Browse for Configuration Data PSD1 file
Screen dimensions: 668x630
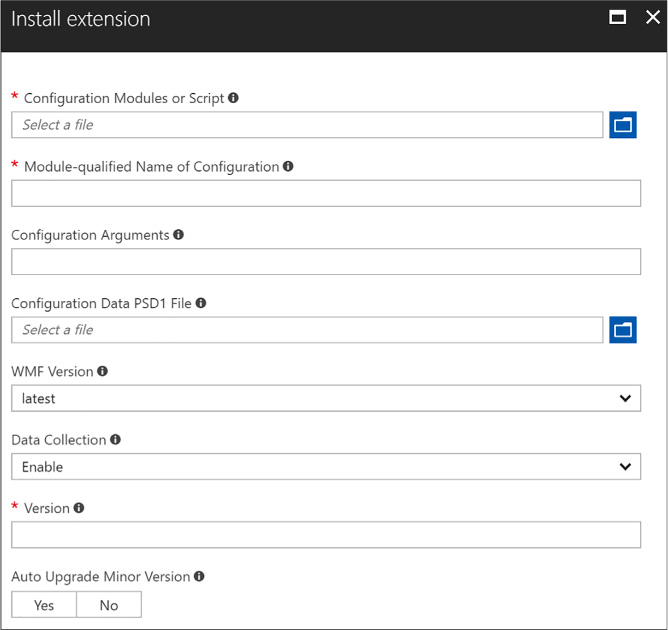(x=622, y=330)
